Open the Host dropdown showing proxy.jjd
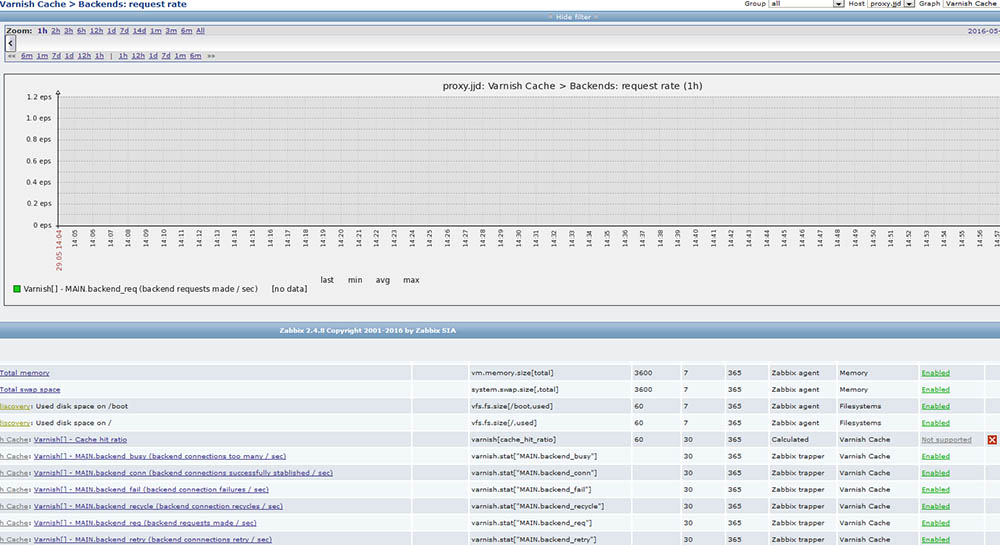The width and height of the screenshot is (1000, 545). pyautogui.click(x=892, y=4)
